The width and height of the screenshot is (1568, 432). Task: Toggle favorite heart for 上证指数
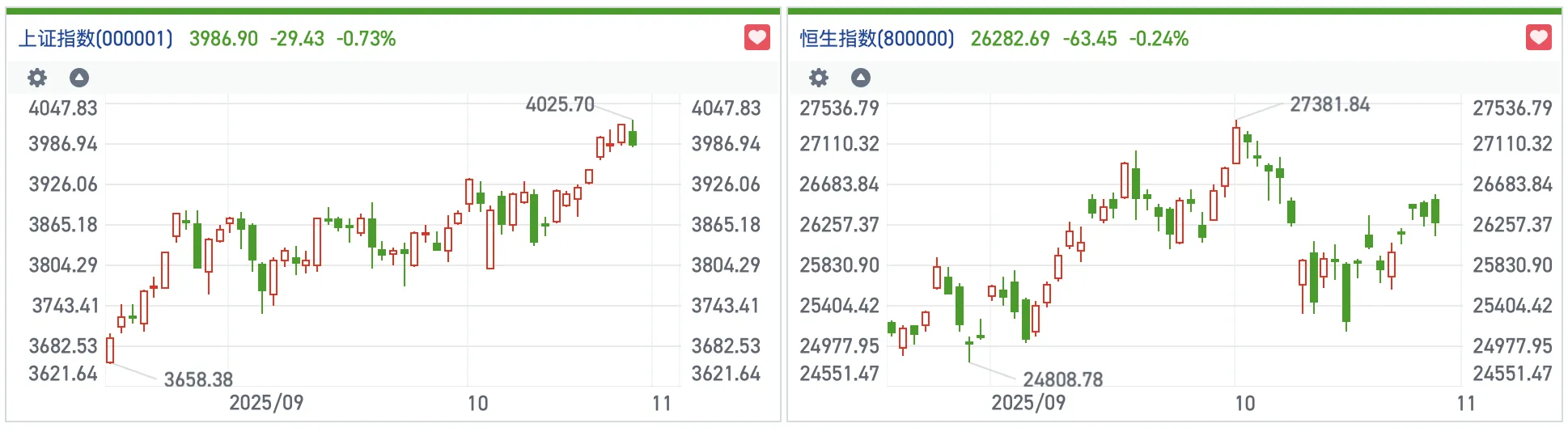click(756, 37)
